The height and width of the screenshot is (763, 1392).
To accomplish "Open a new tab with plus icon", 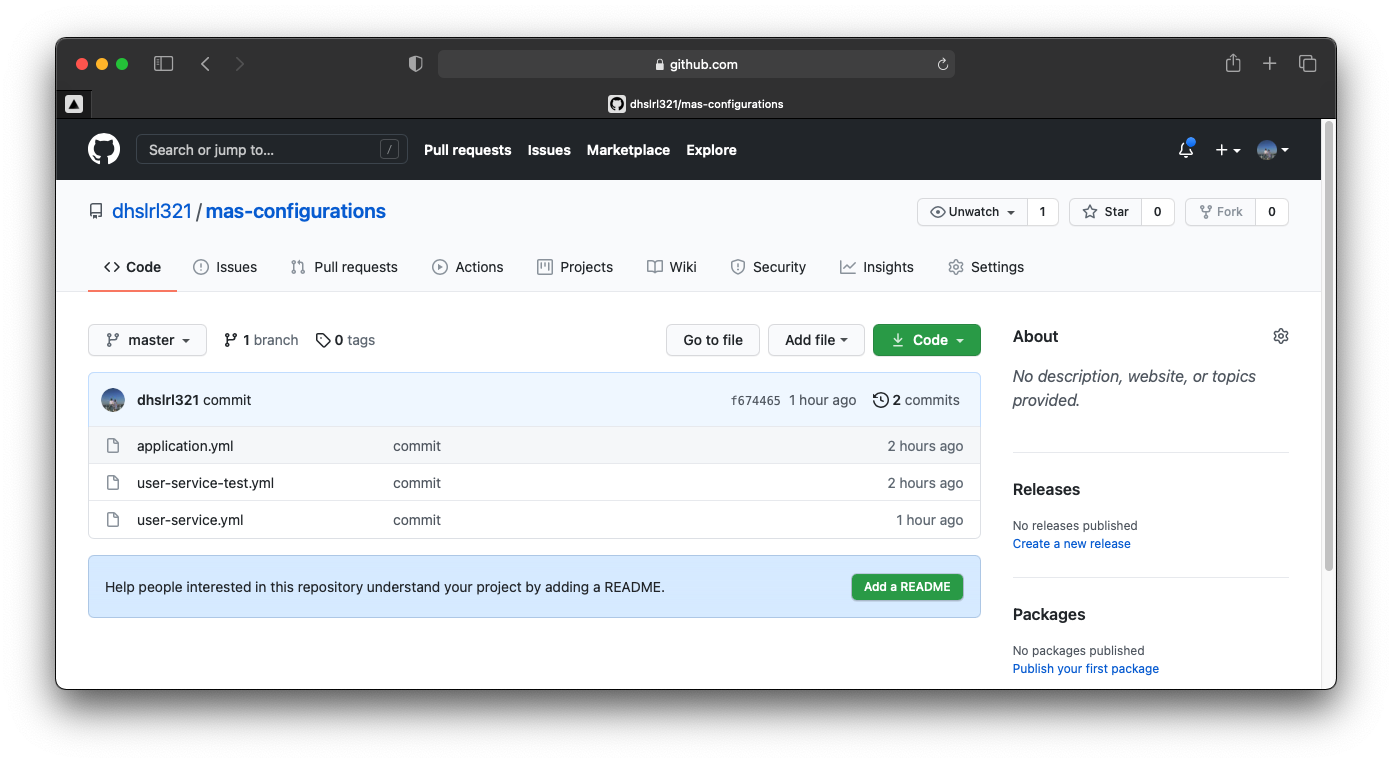I will pos(1269,64).
